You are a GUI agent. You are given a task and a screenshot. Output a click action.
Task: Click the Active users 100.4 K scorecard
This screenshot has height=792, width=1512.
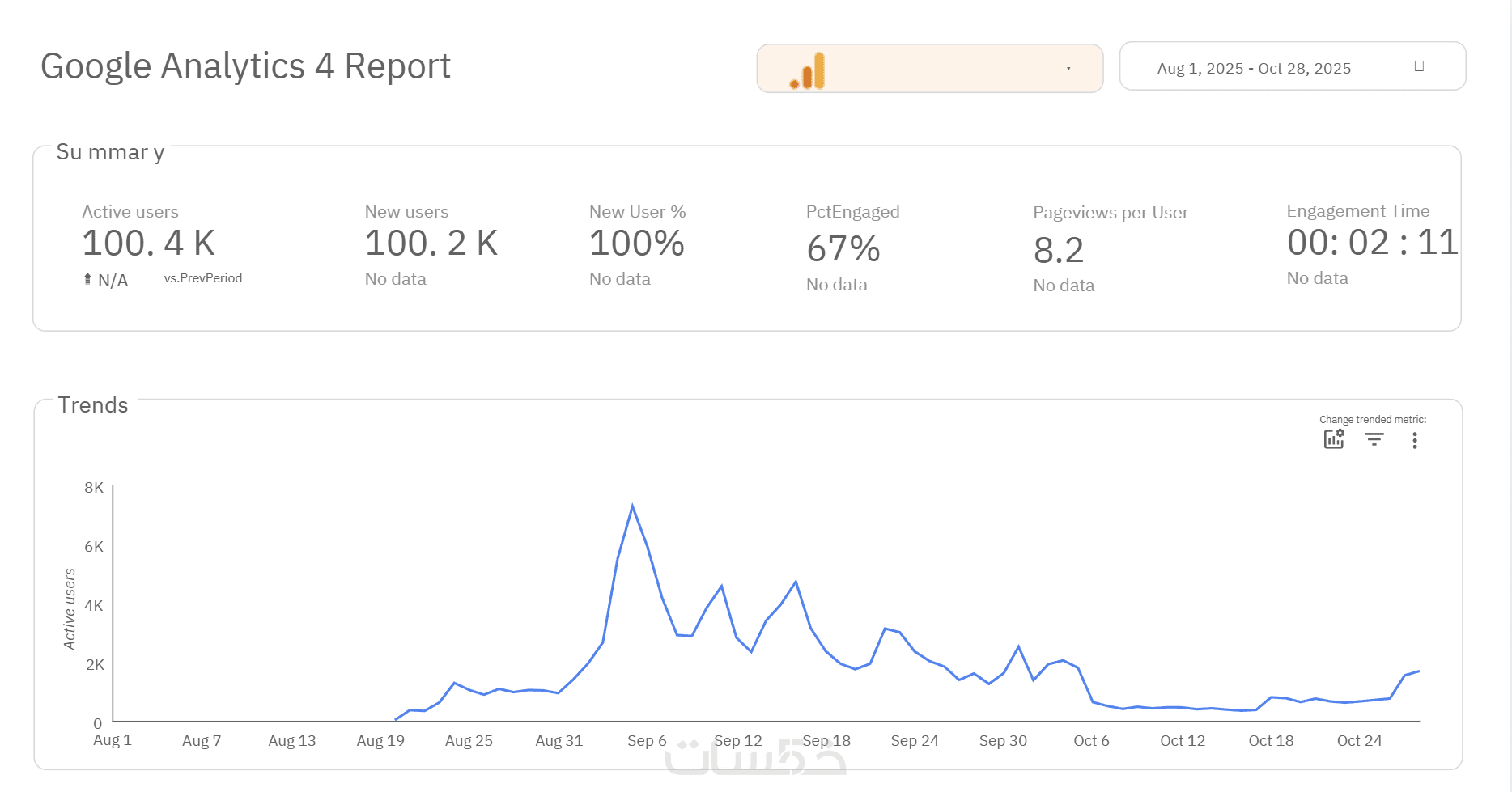(x=148, y=243)
